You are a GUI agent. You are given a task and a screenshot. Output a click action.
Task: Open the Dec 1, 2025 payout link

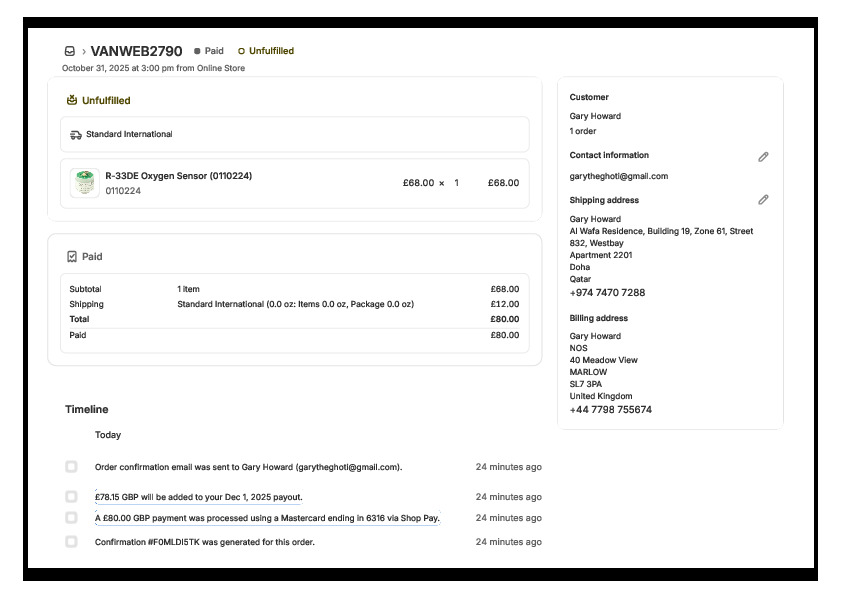[198, 497]
